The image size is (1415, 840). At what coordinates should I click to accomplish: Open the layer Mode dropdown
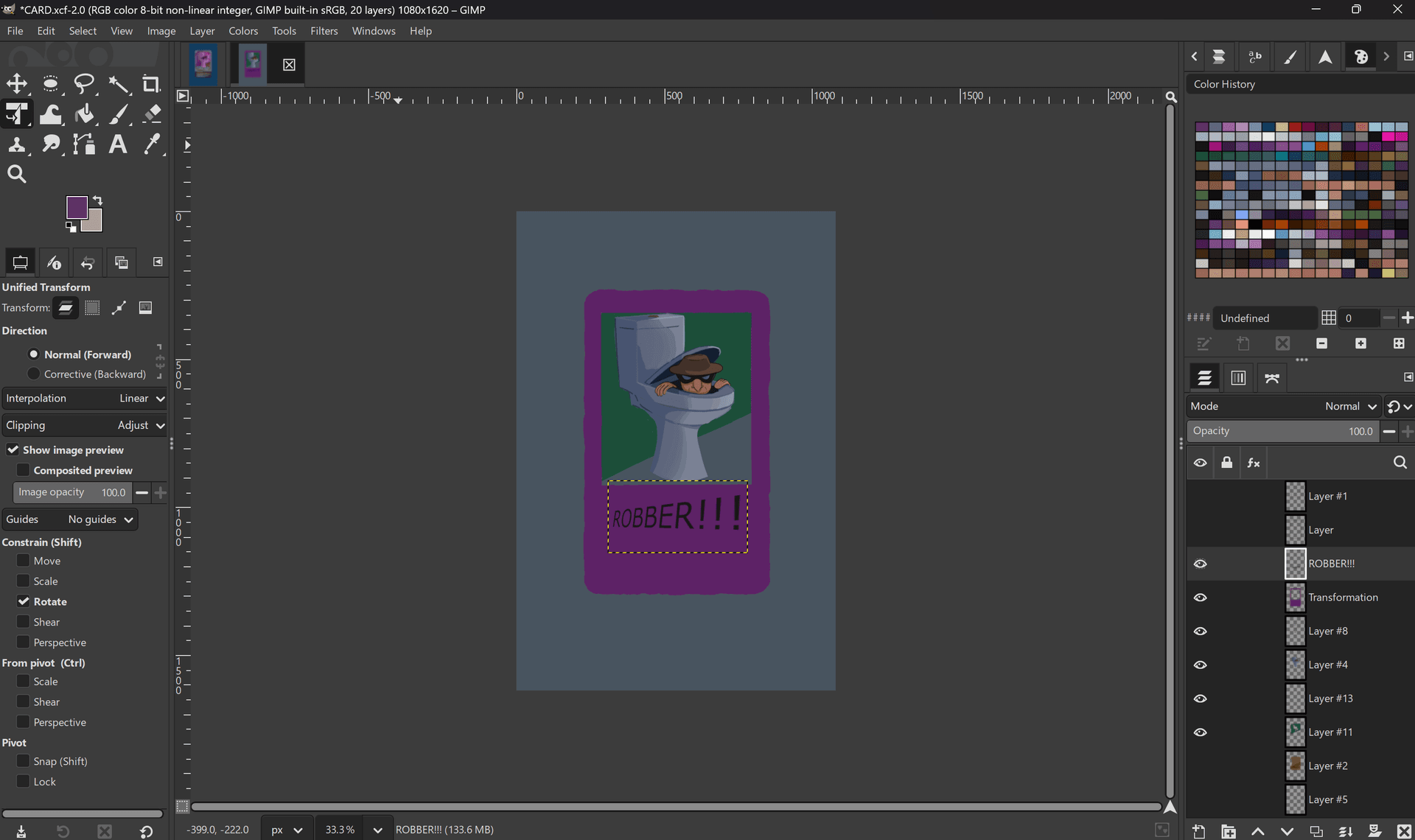pos(1284,406)
